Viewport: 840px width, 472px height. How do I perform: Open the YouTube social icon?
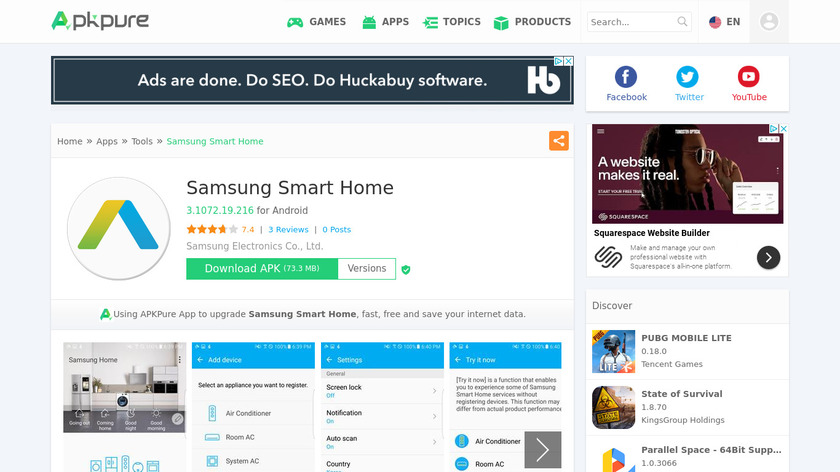748,77
